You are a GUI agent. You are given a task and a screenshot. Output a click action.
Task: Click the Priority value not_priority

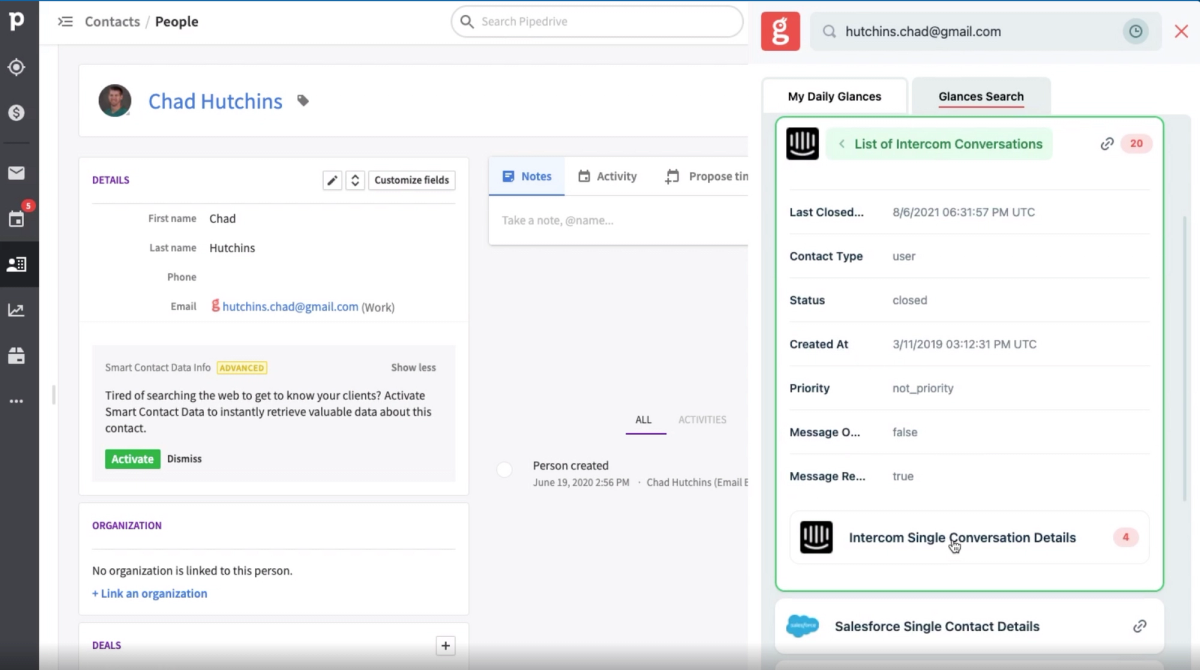tap(923, 388)
